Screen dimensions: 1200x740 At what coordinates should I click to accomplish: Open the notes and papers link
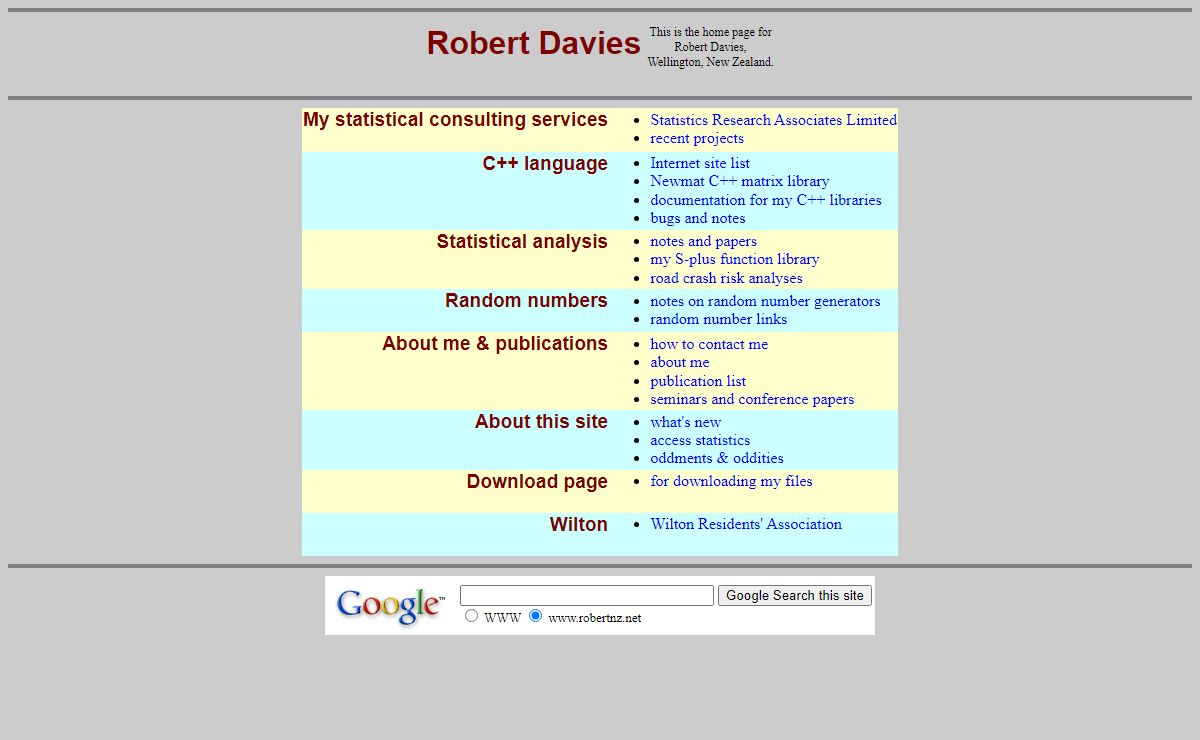703,241
